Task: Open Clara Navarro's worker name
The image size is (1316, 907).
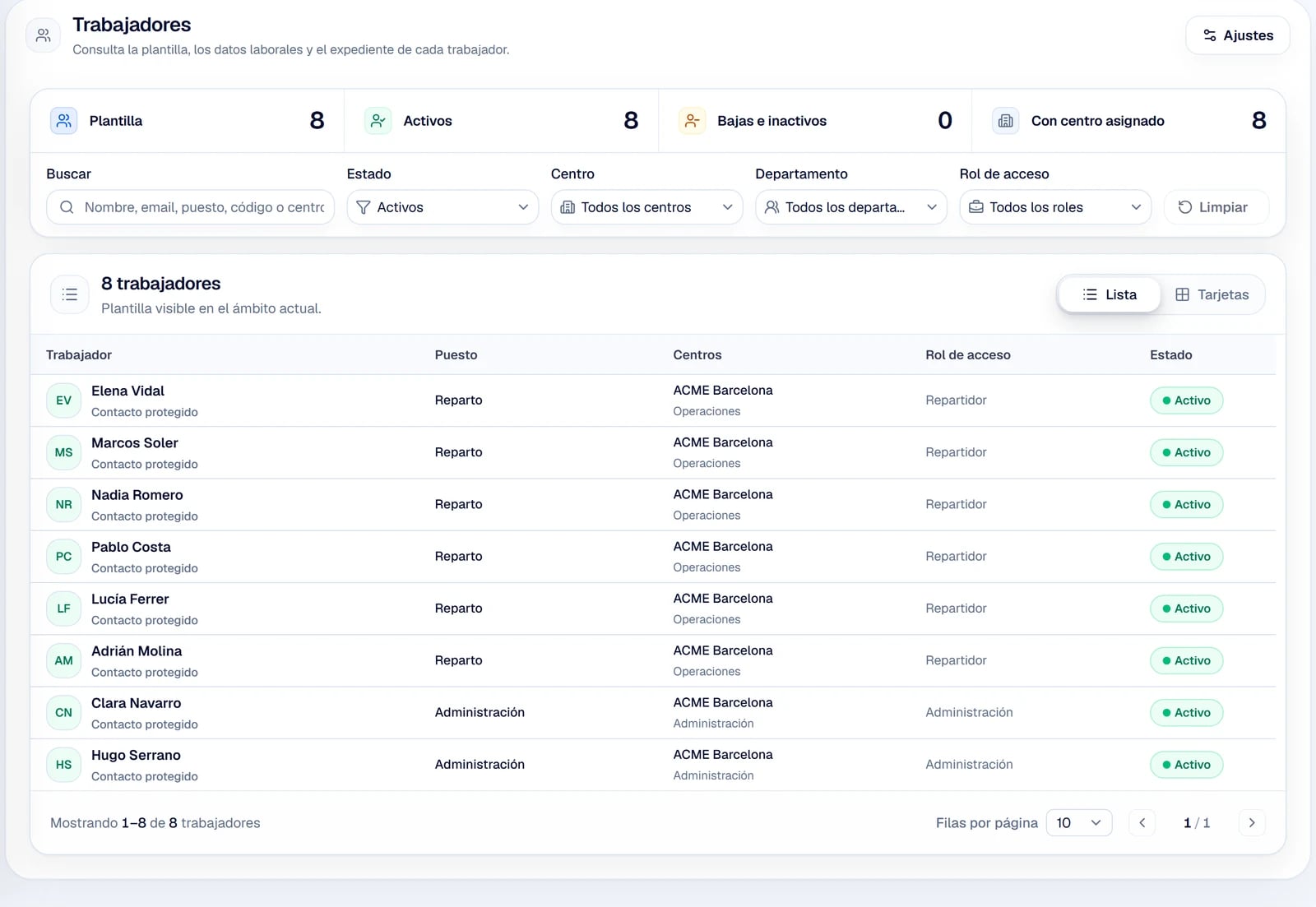Action: [136, 703]
